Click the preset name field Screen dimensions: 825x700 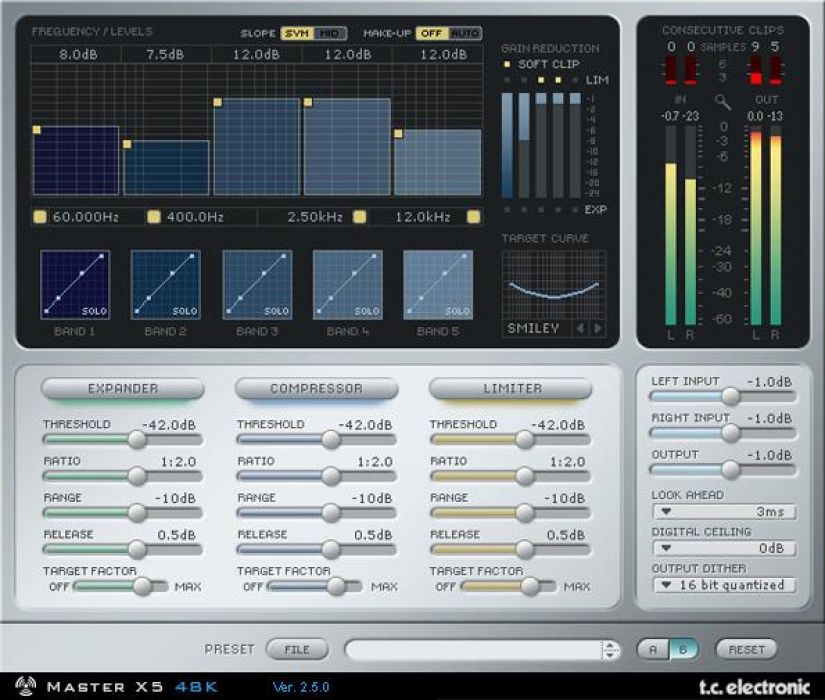click(474, 650)
